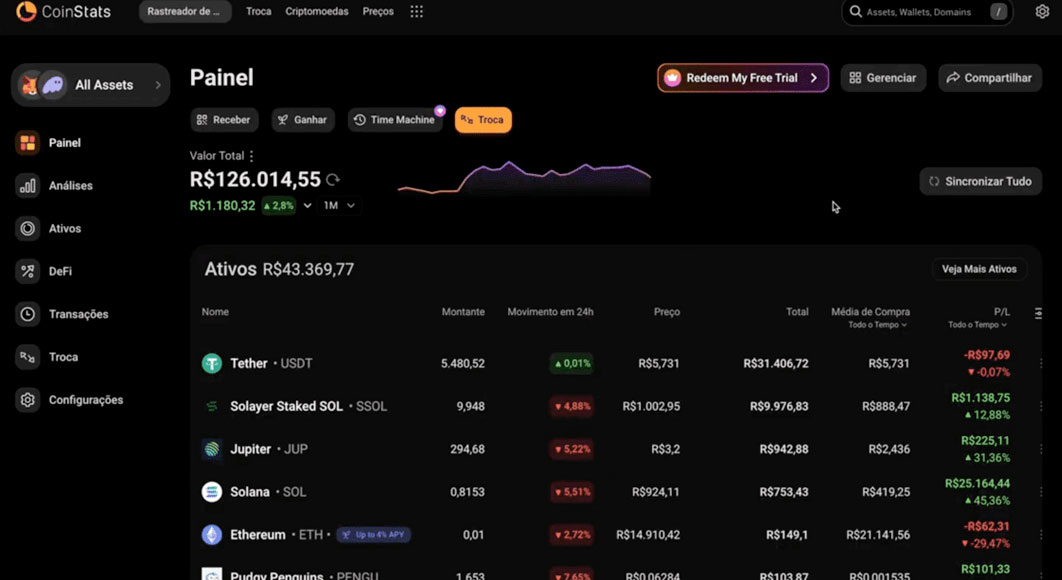Click the refresh icon beside total value
The image size is (1062, 580).
coord(333,180)
